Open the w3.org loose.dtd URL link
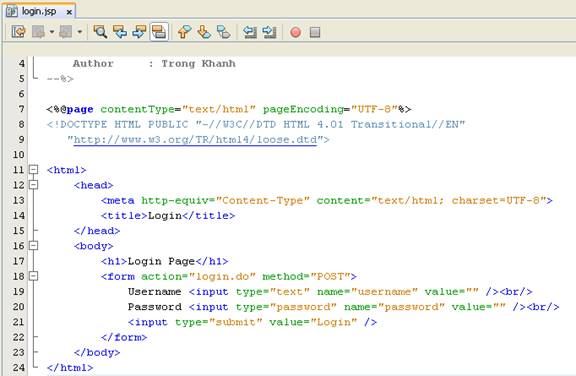This screenshot has height=376, width=576. point(195,140)
